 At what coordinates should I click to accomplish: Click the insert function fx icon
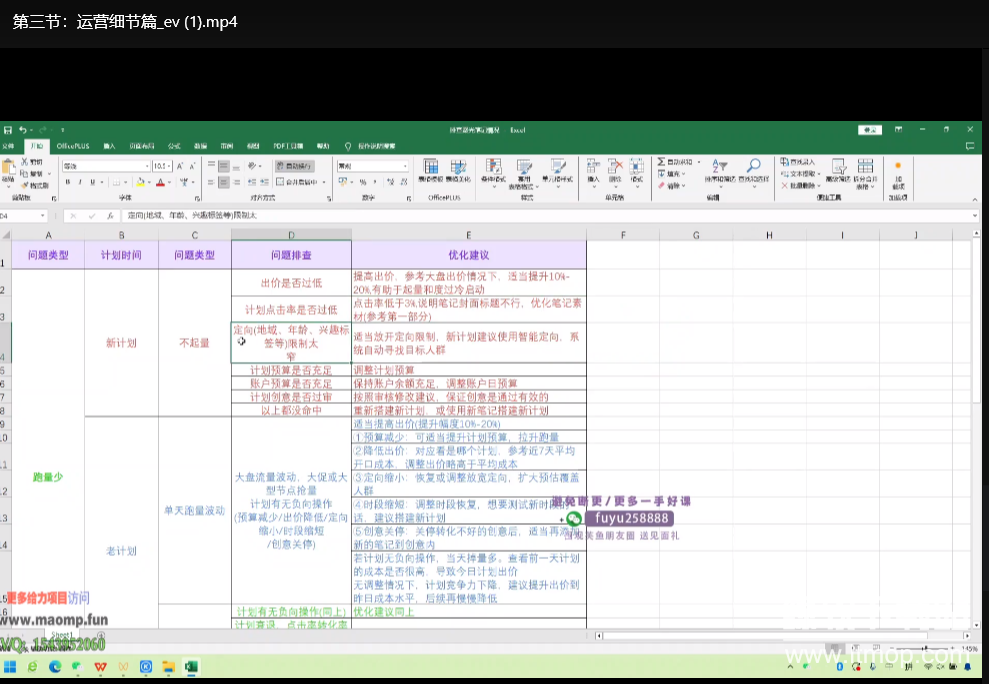click(110, 216)
